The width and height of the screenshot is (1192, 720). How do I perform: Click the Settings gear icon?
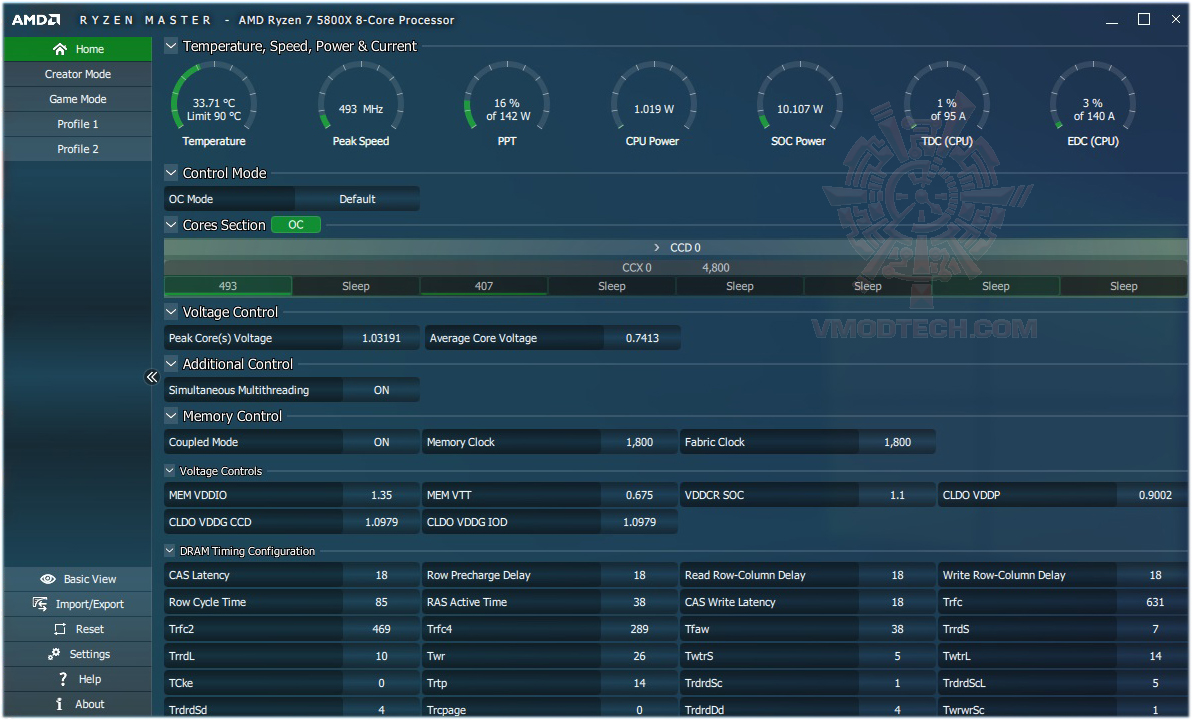tap(54, 654)
